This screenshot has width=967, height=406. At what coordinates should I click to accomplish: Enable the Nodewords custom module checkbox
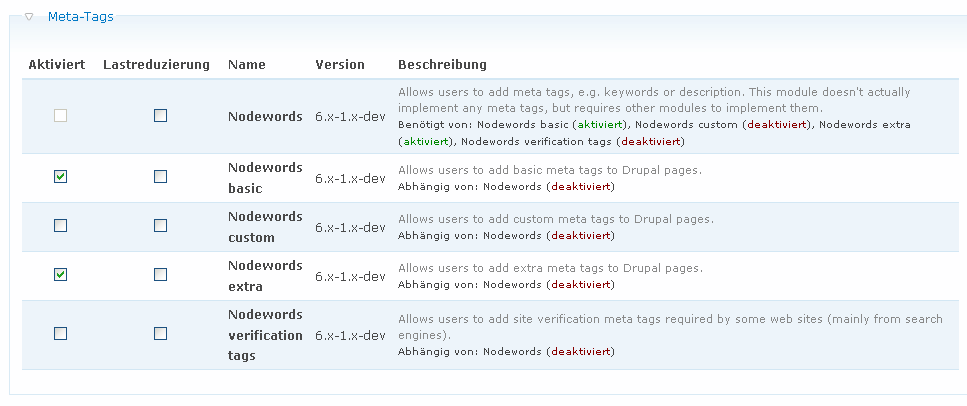[x=60, y=226]
